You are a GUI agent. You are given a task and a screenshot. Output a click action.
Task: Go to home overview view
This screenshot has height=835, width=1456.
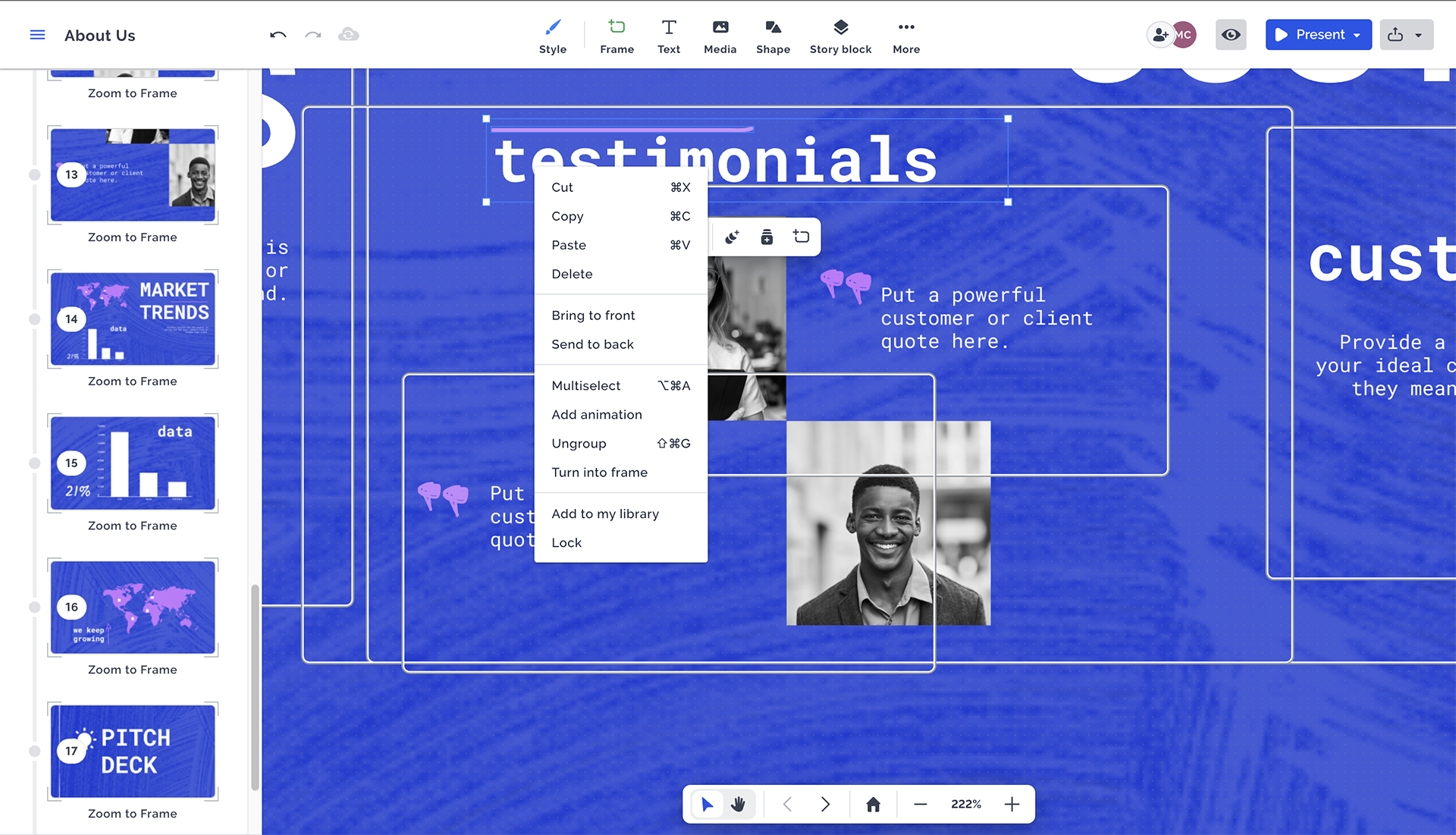(x=873, y=804)
